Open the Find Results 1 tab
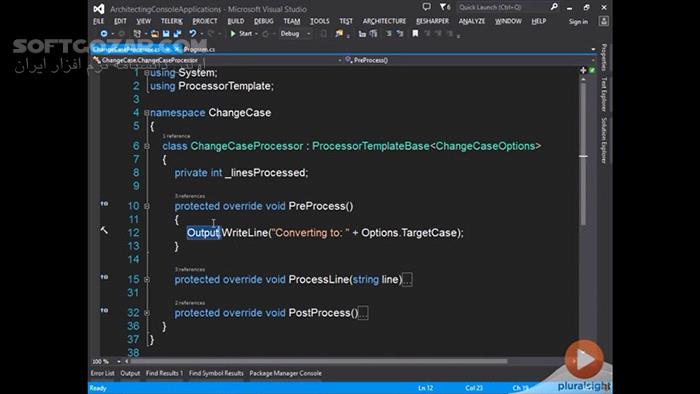700x394 pixels. (164, 373)
